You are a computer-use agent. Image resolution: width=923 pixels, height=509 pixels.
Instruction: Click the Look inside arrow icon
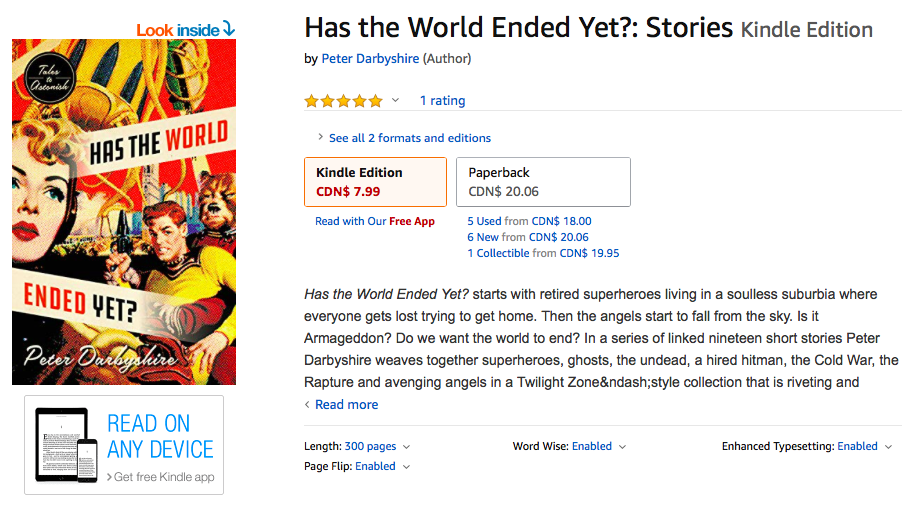pyautogui.click(x=228, y=29)
